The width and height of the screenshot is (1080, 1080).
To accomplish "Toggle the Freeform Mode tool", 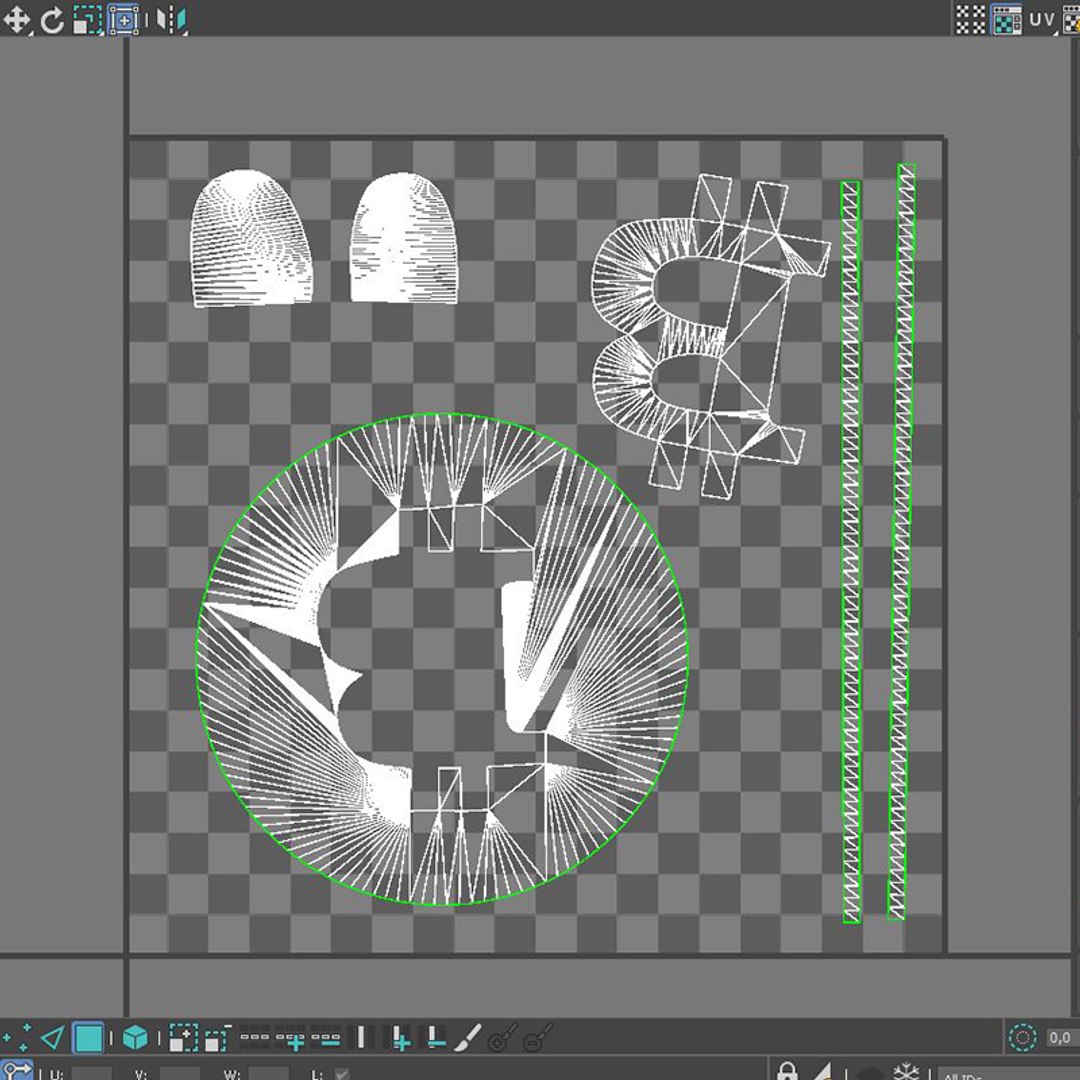I will 123,20.
